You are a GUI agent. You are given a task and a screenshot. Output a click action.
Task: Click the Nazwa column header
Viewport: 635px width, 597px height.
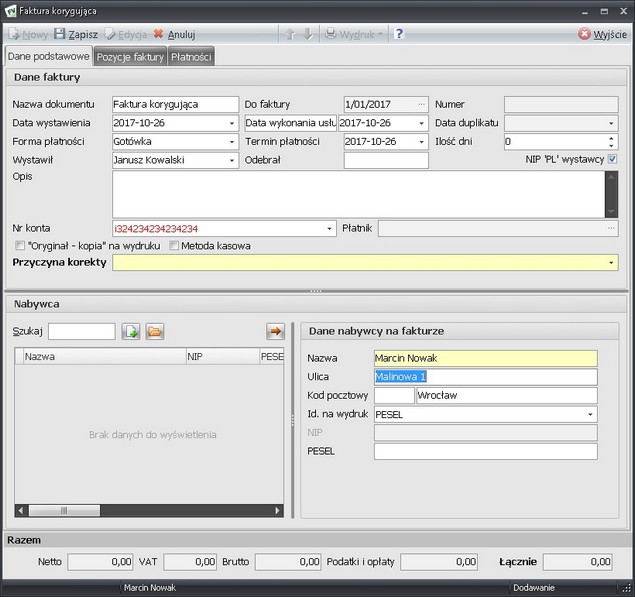100,355
